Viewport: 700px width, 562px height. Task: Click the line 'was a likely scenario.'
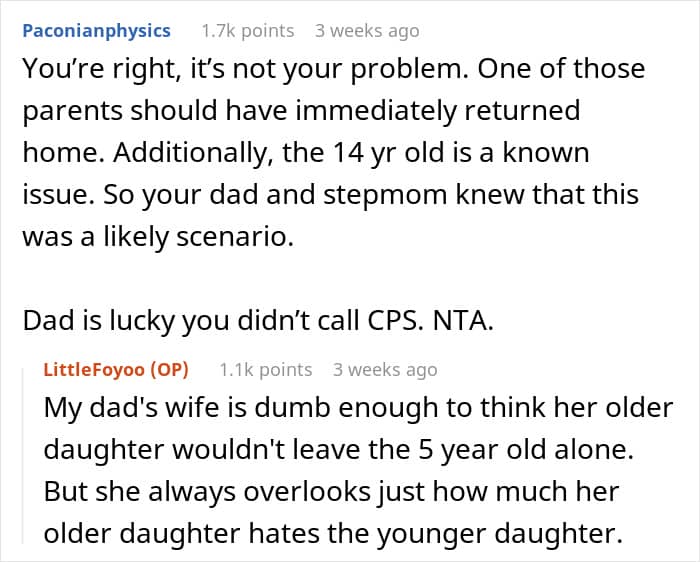(158, 236)
